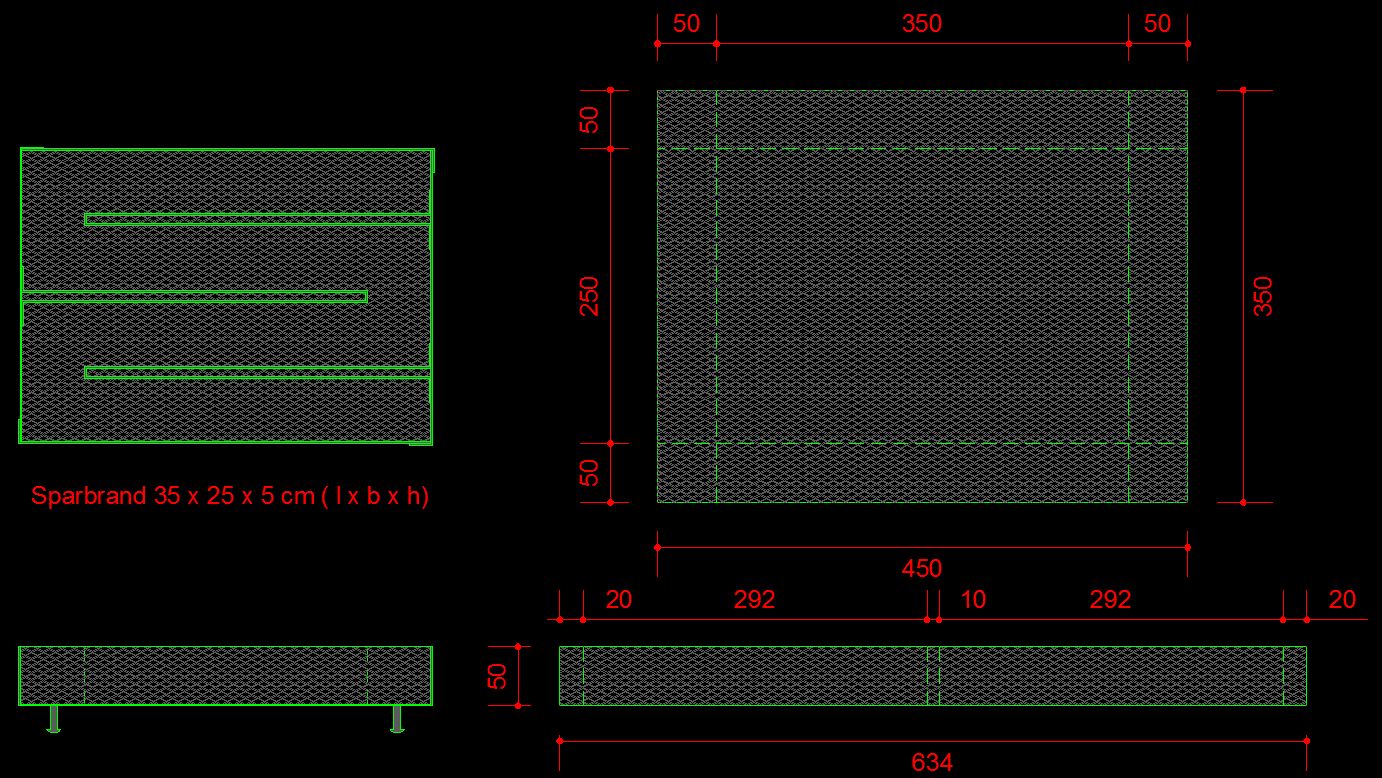Select the leftmost 20 dimension text

619,599
